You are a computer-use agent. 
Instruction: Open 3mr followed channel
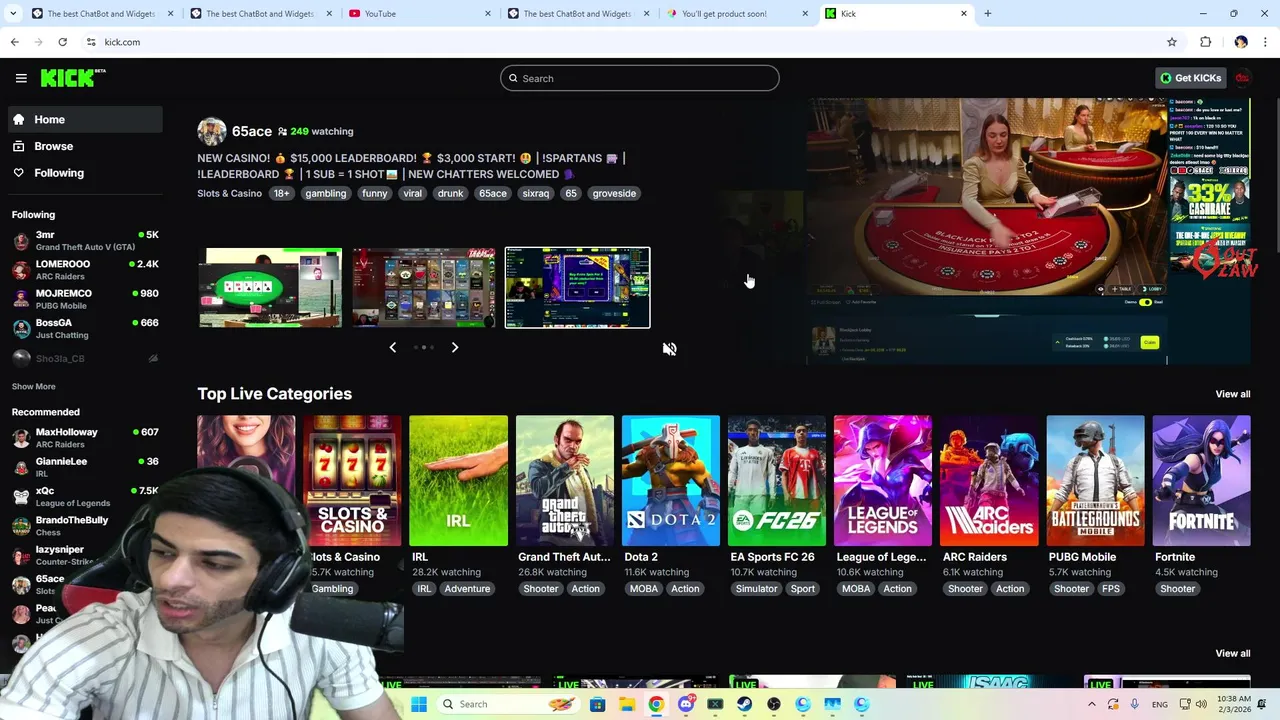pos(85,241)
